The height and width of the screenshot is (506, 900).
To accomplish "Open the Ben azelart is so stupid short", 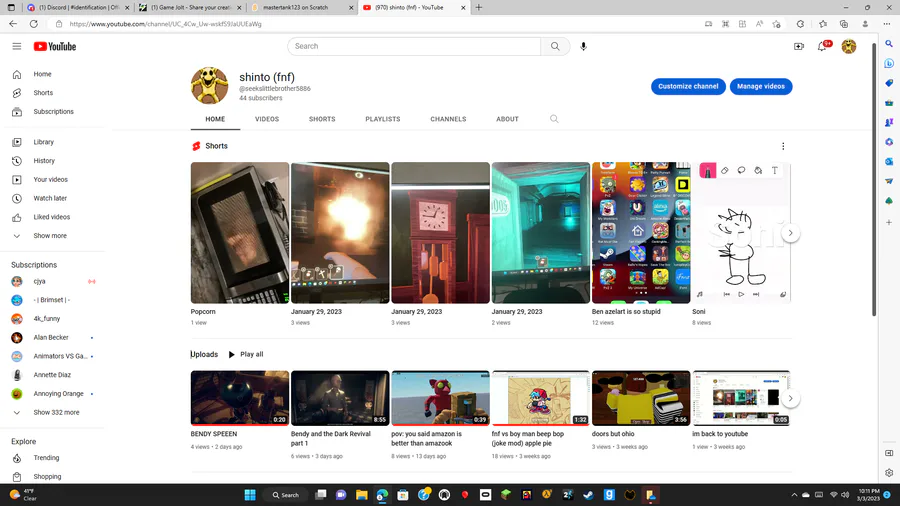I will tap(641, 233).
